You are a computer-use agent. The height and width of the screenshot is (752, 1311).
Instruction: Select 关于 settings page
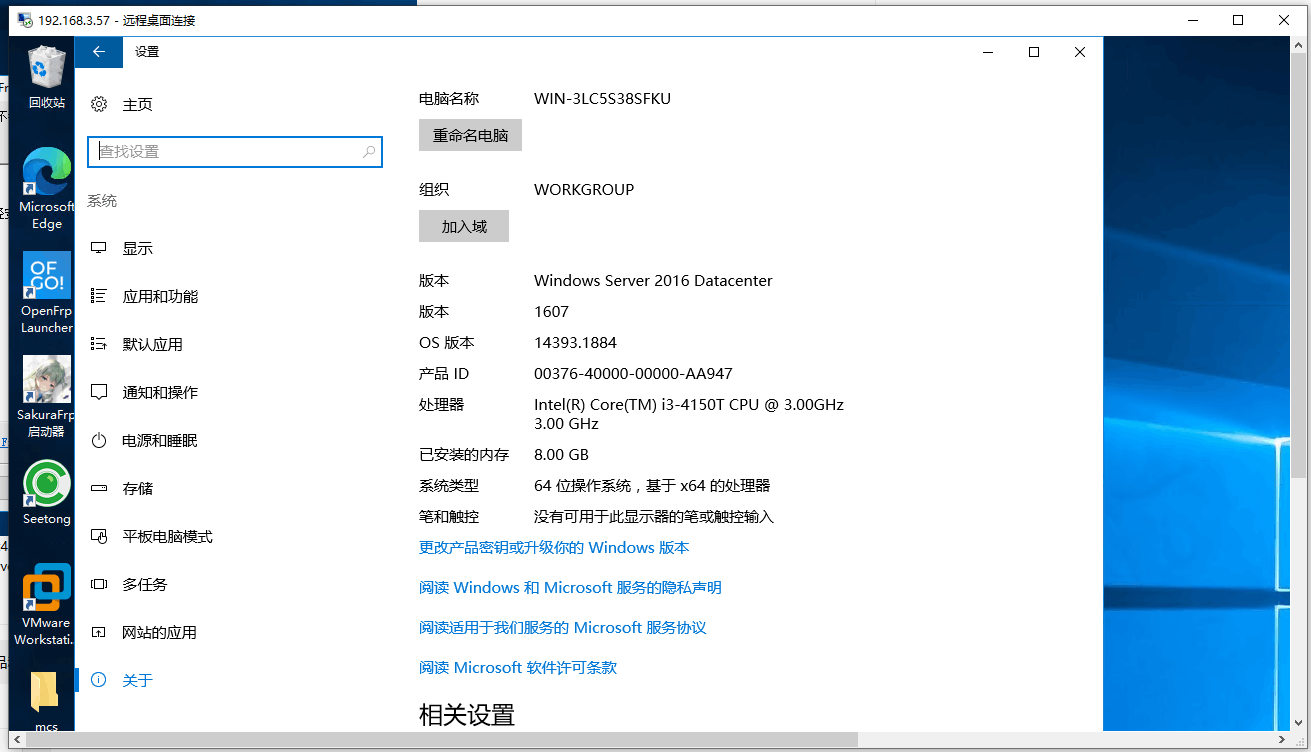pyautogui.click(x=137, y=680)
